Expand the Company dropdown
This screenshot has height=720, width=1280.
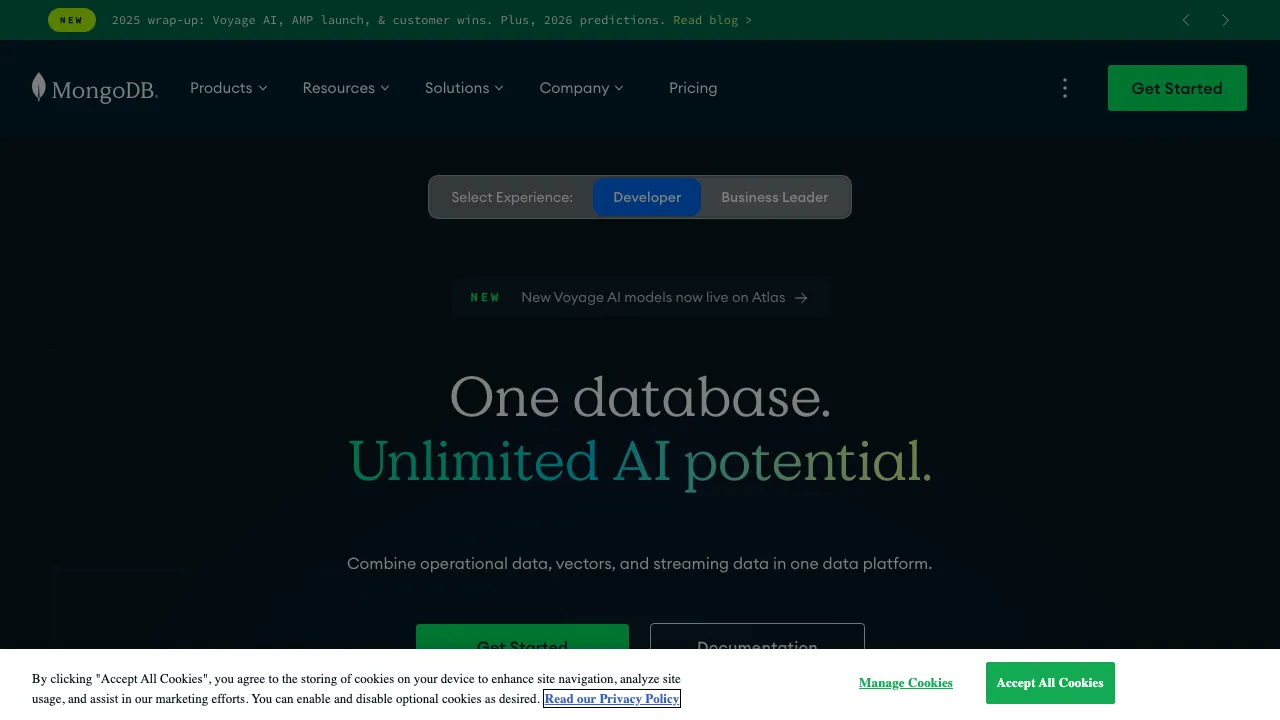tap(581, 88)
